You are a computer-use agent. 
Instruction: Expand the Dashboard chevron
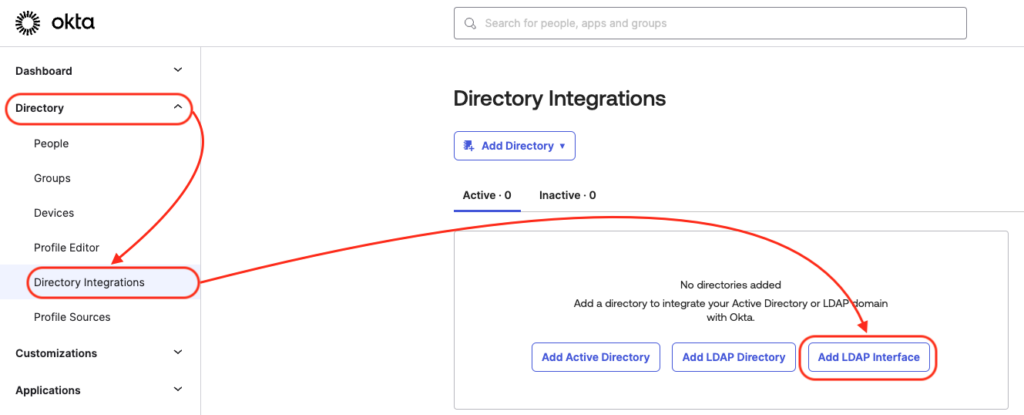(178, 70)
